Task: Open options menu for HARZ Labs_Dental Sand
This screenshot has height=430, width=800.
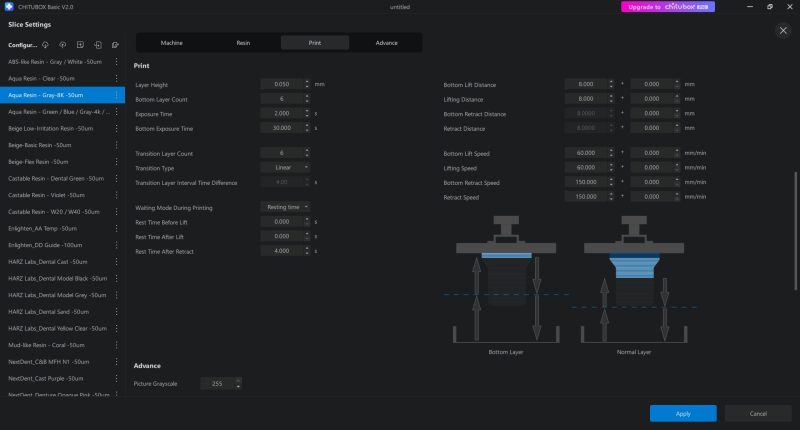Action: 116,312
